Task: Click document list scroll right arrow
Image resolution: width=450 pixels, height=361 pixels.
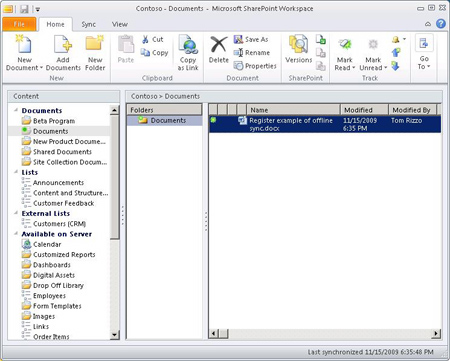Action: (436, 333)
